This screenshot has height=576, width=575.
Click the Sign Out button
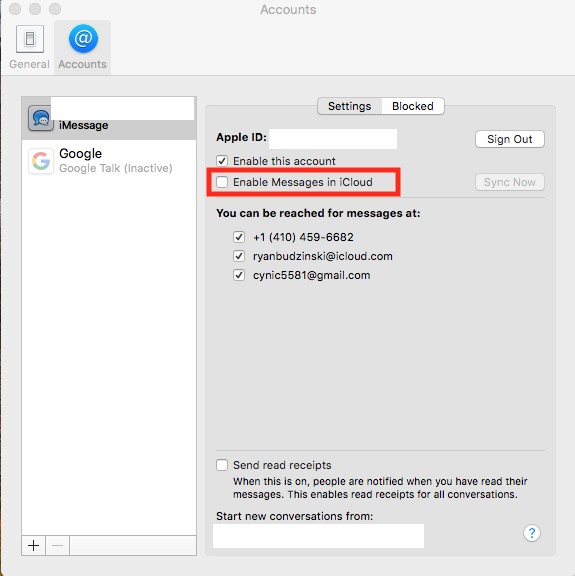pyautogui.click(x=510, y=139)
